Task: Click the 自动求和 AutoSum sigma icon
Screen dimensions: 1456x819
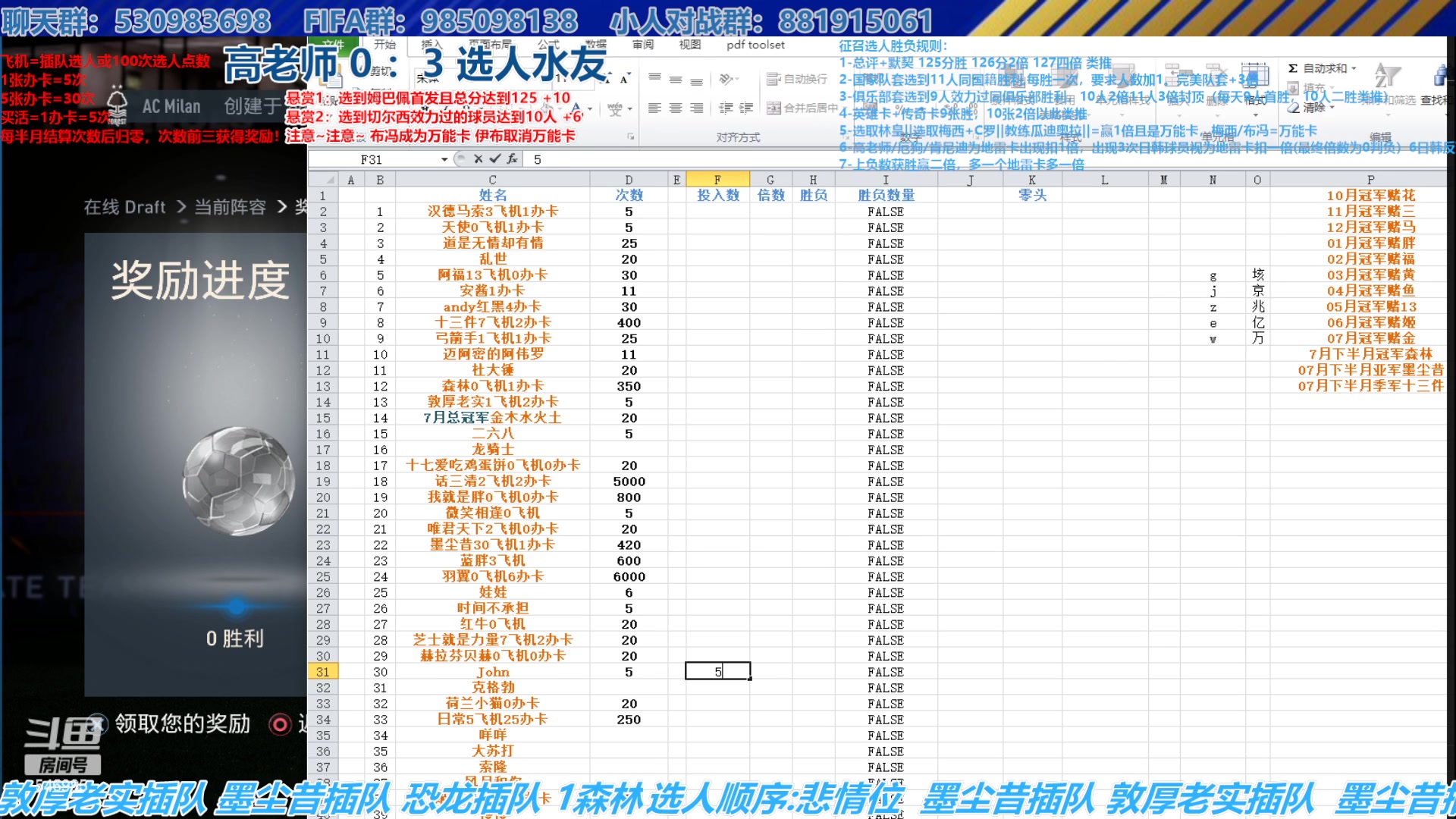Action: [1293, 68]
